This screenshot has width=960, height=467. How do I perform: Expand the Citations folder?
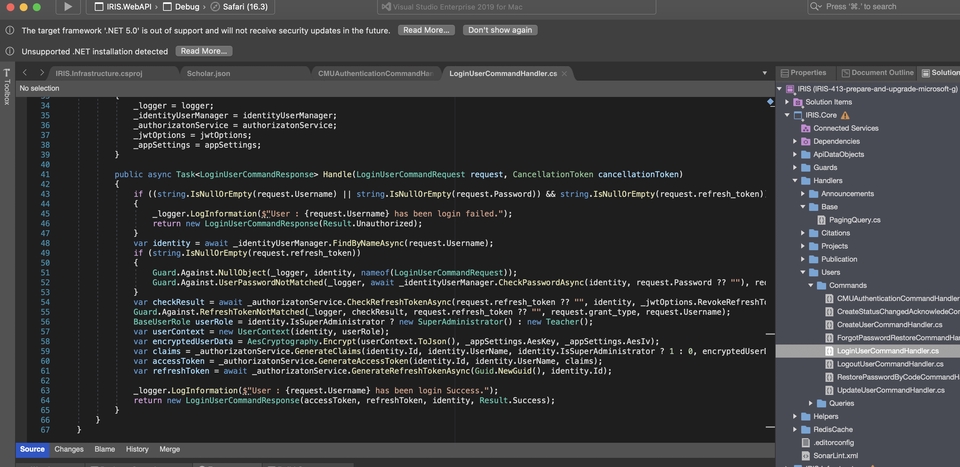click(803, 233)
